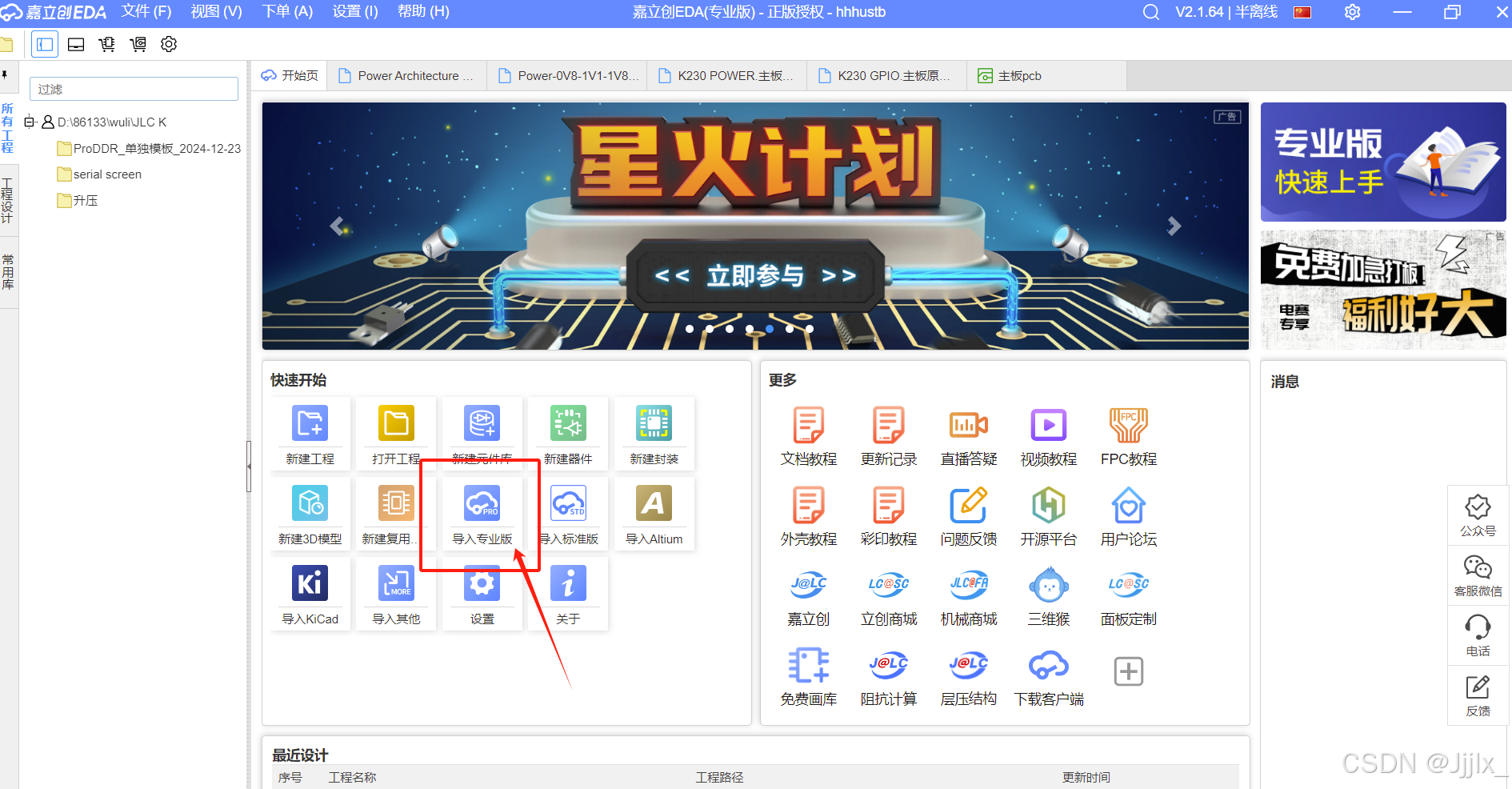Click the 过滤 filter input field
The height and width of the screenshot is (789, 1512).
click(x=134, y=89)
